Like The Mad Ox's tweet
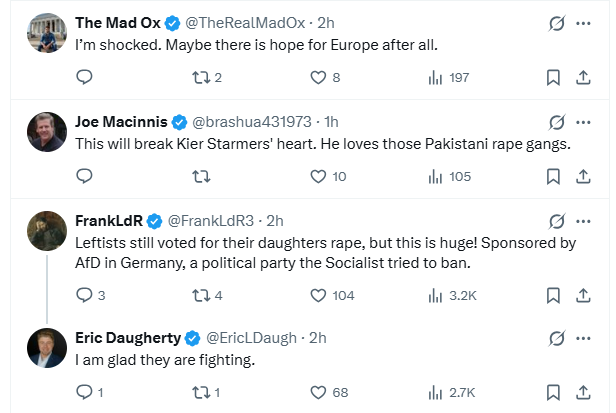Image resolution: width=616 pixels, height=413 pixels. [319, 77]
